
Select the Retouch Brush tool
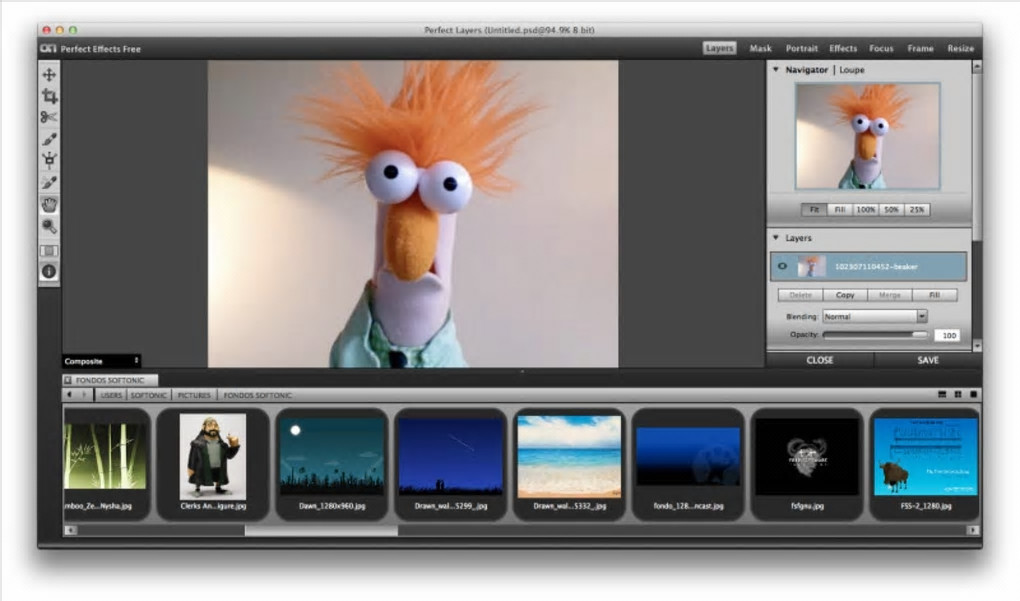[x=49, y=183]
